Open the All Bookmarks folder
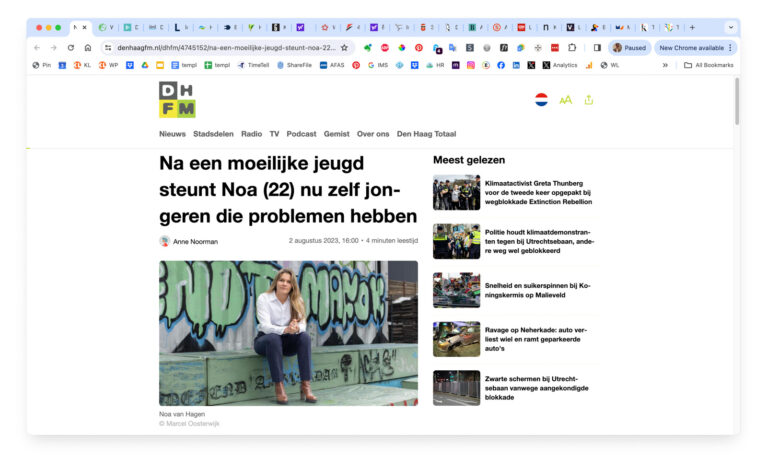 point(708,65)
